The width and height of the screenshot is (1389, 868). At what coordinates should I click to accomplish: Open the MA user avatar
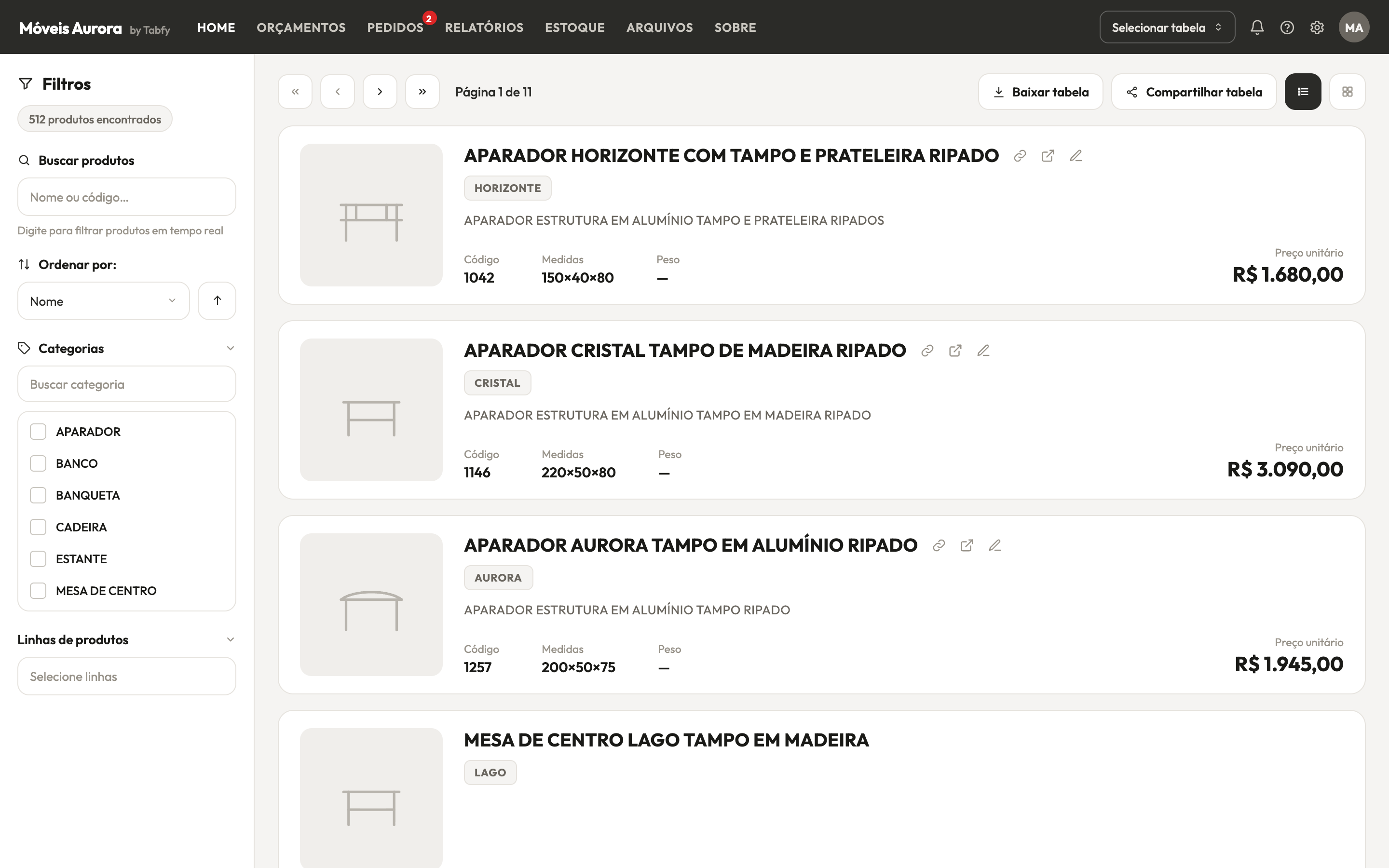[1354, 27]
